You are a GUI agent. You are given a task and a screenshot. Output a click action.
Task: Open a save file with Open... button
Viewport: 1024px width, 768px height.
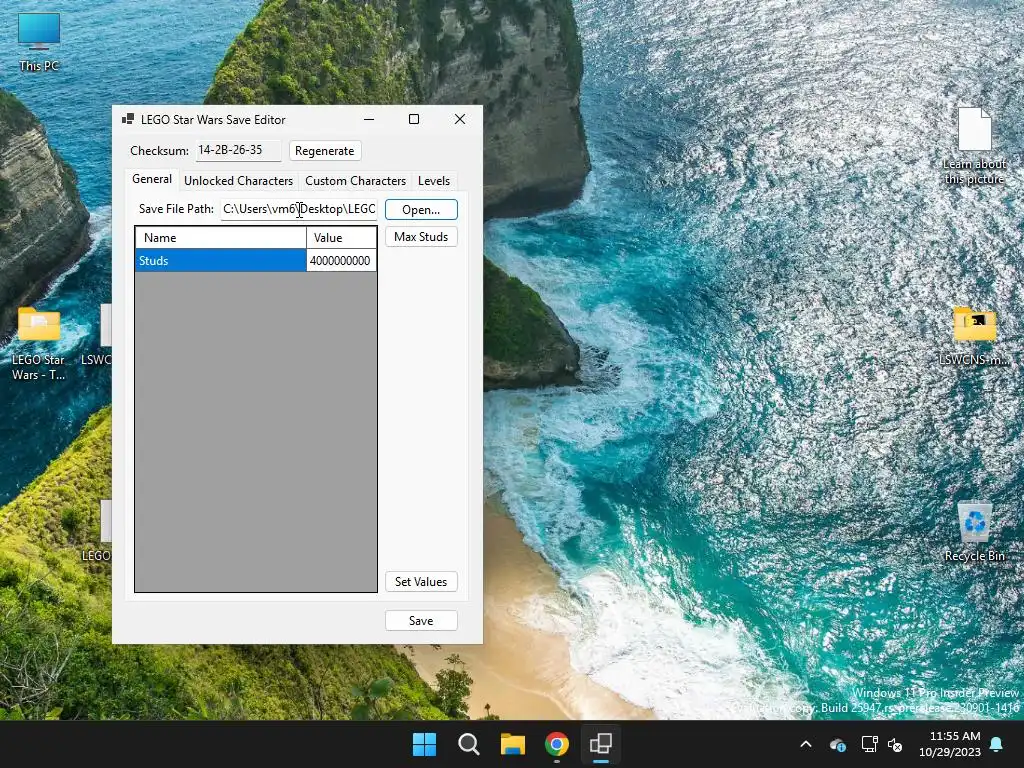[421, 210]
